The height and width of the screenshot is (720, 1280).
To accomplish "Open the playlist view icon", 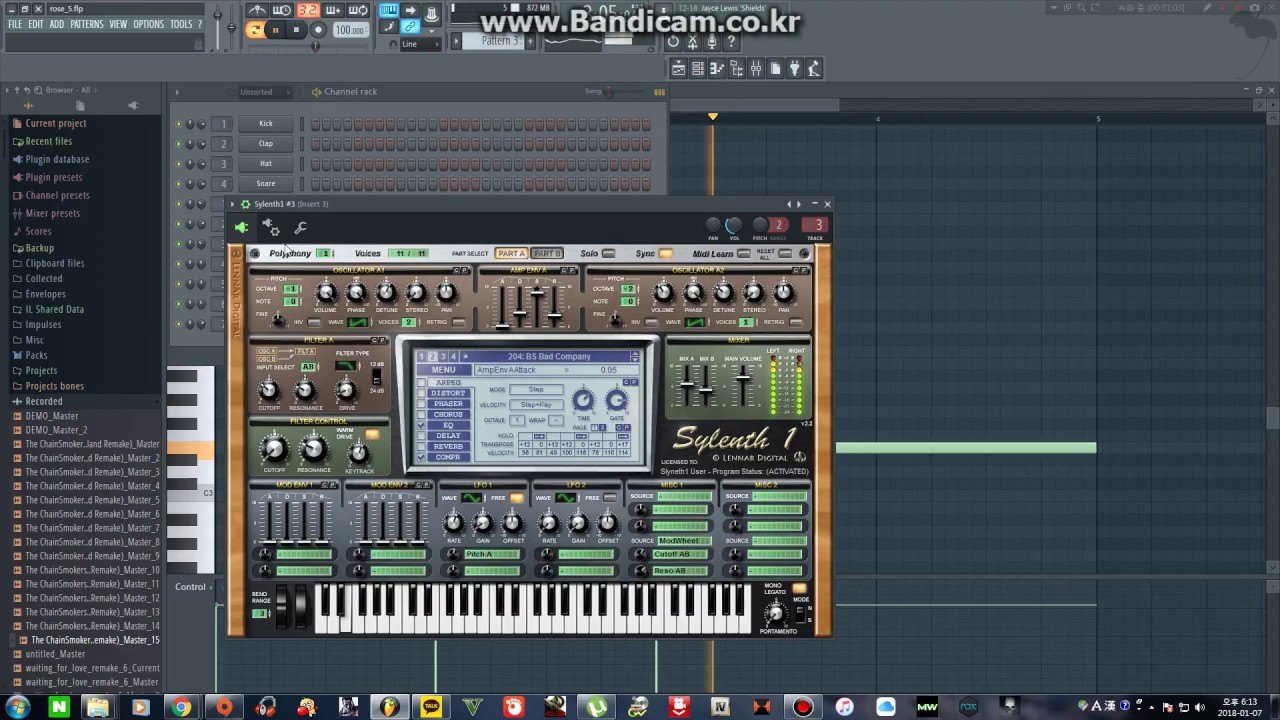I will (x=679, y=68).
